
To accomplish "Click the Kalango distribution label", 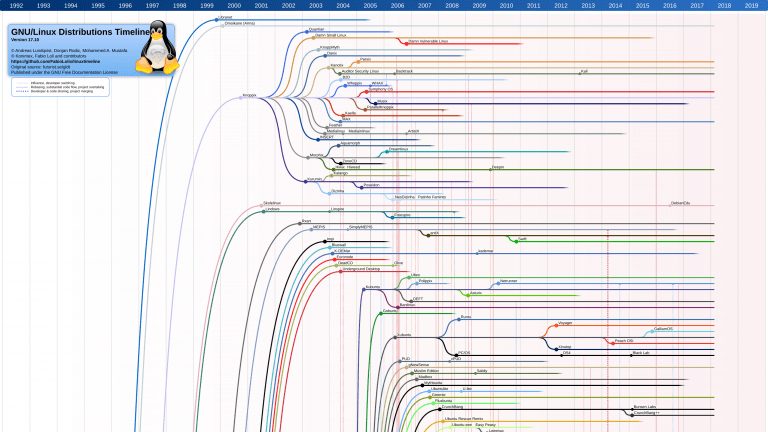I will (340, 173).
